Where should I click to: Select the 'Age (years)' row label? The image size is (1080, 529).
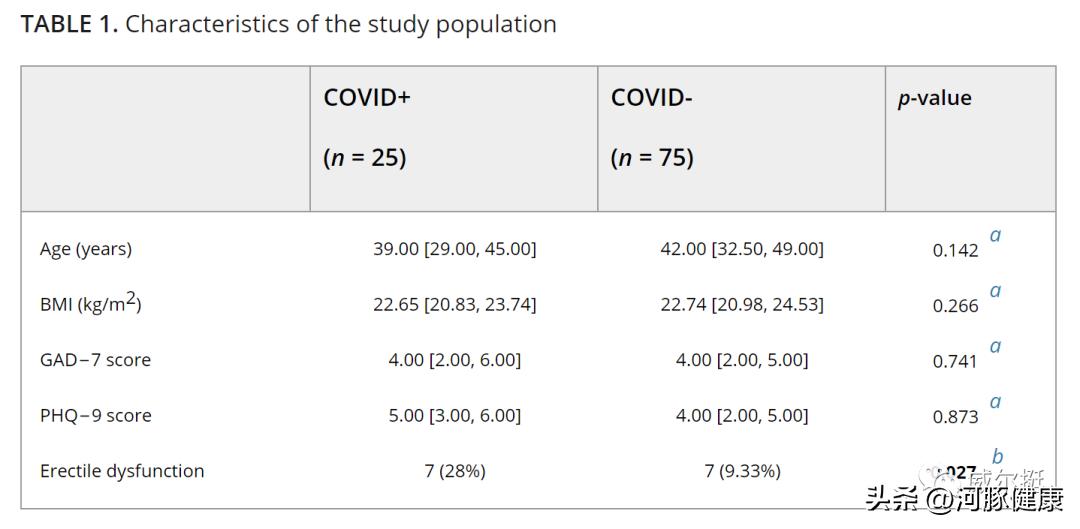click(86, 249)
